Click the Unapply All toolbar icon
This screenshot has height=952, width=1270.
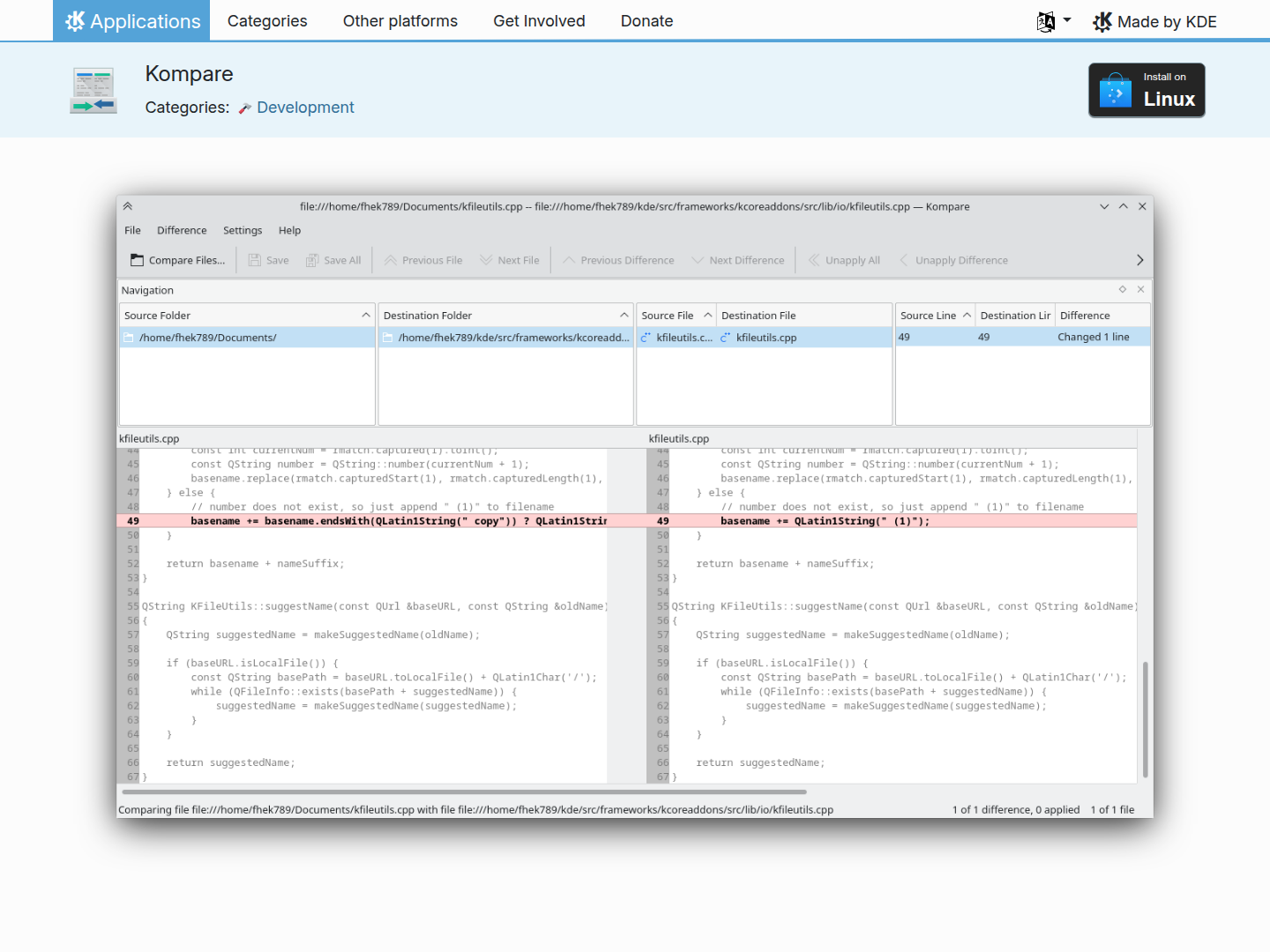[814, 260]
